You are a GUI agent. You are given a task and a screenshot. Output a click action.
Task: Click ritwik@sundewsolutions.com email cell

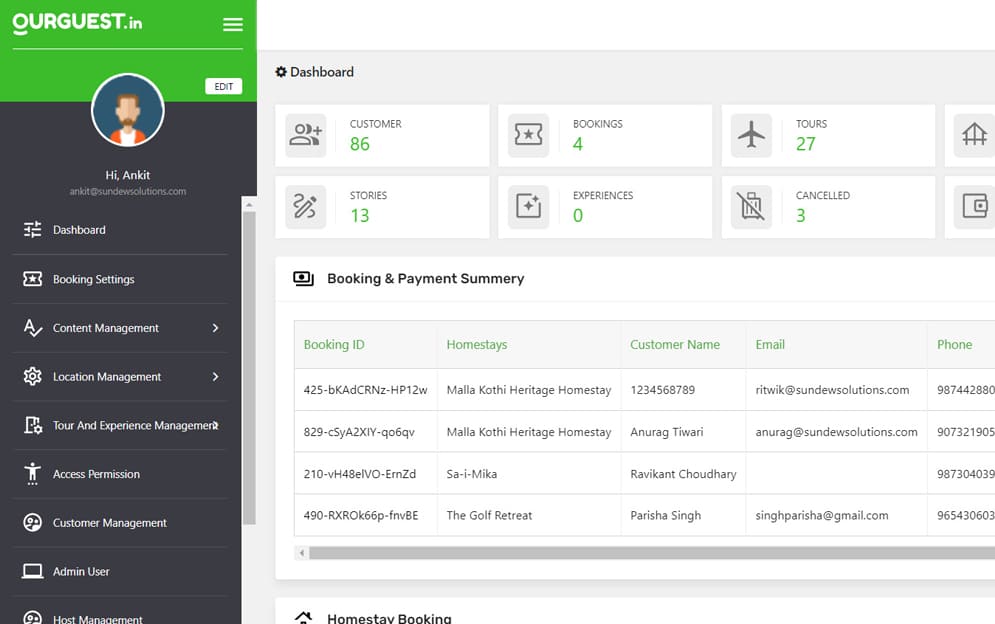[832, 390]
